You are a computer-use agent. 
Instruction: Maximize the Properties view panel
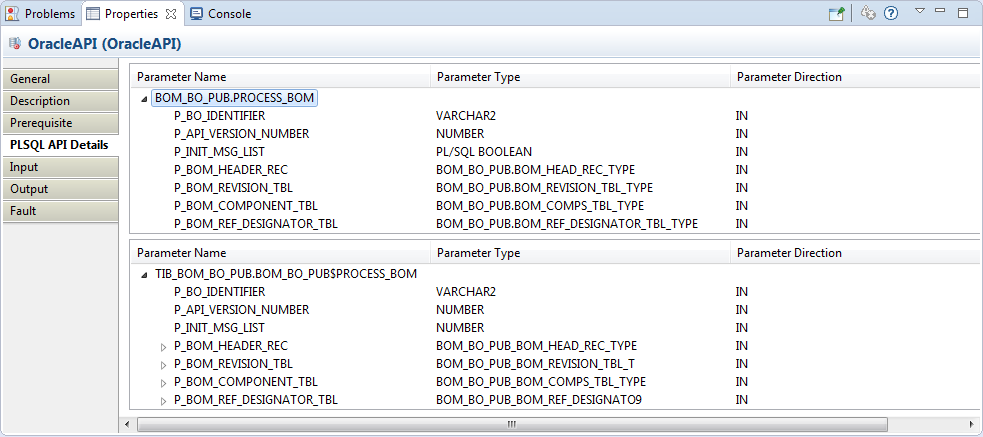963,13
